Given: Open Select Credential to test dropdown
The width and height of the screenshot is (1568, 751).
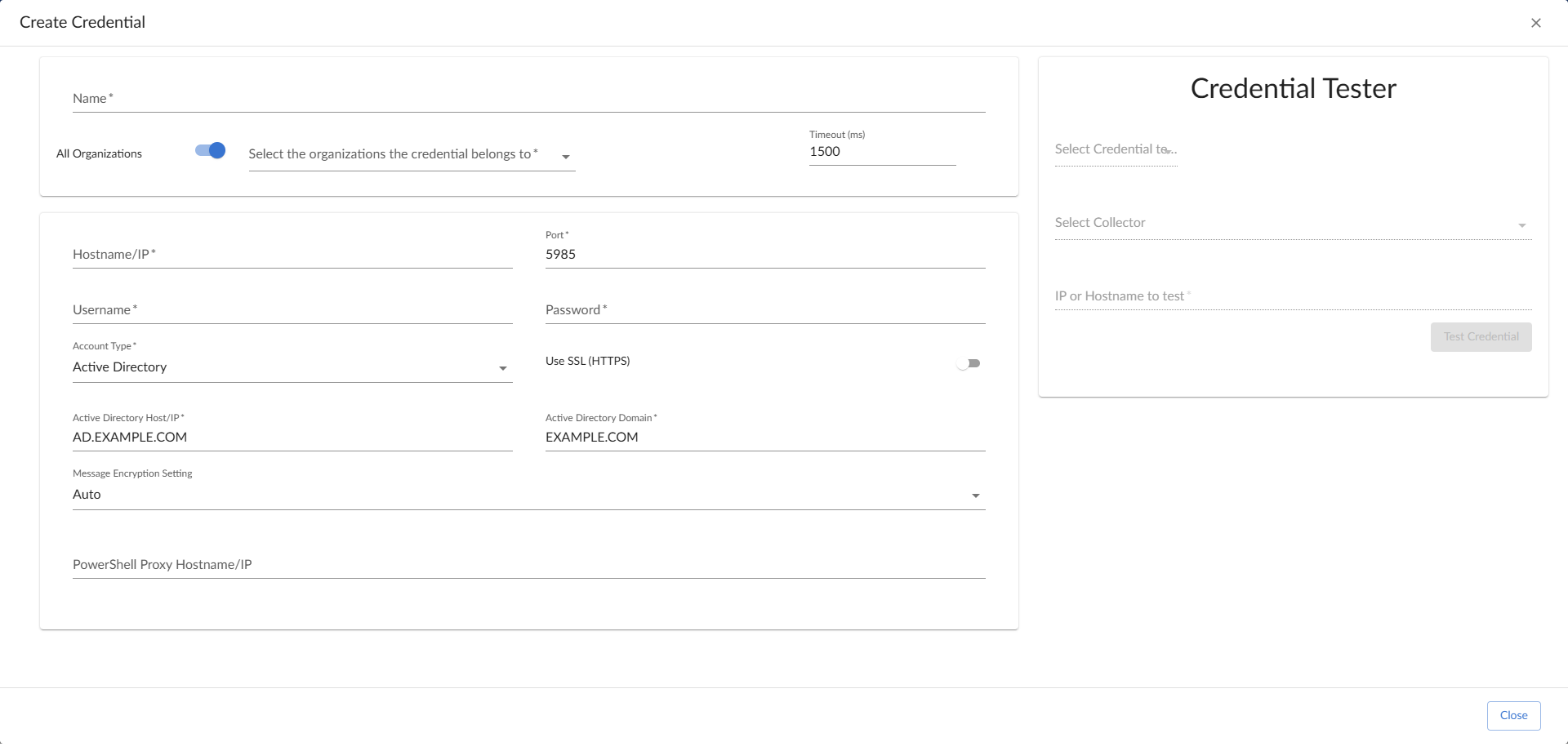Looking at the screenshot, I should click(1116, 150).
